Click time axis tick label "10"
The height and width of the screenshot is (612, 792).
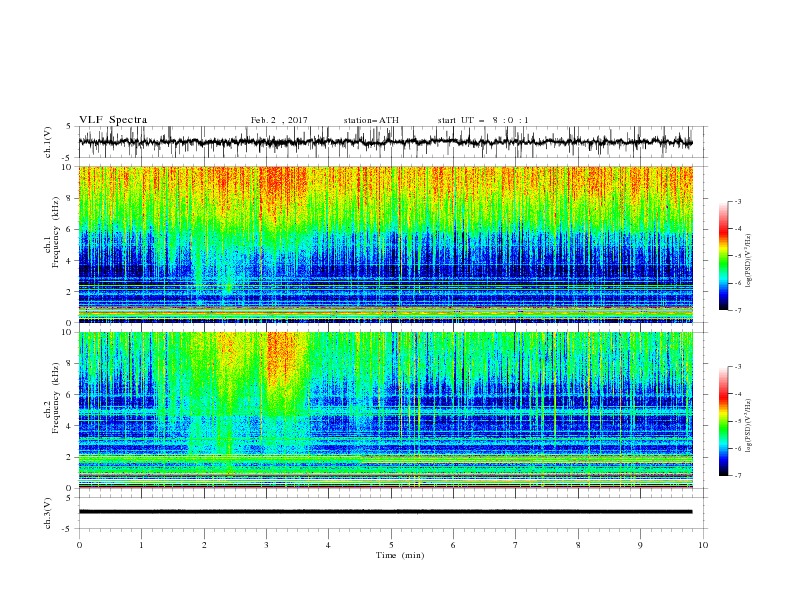click(703, 545)
